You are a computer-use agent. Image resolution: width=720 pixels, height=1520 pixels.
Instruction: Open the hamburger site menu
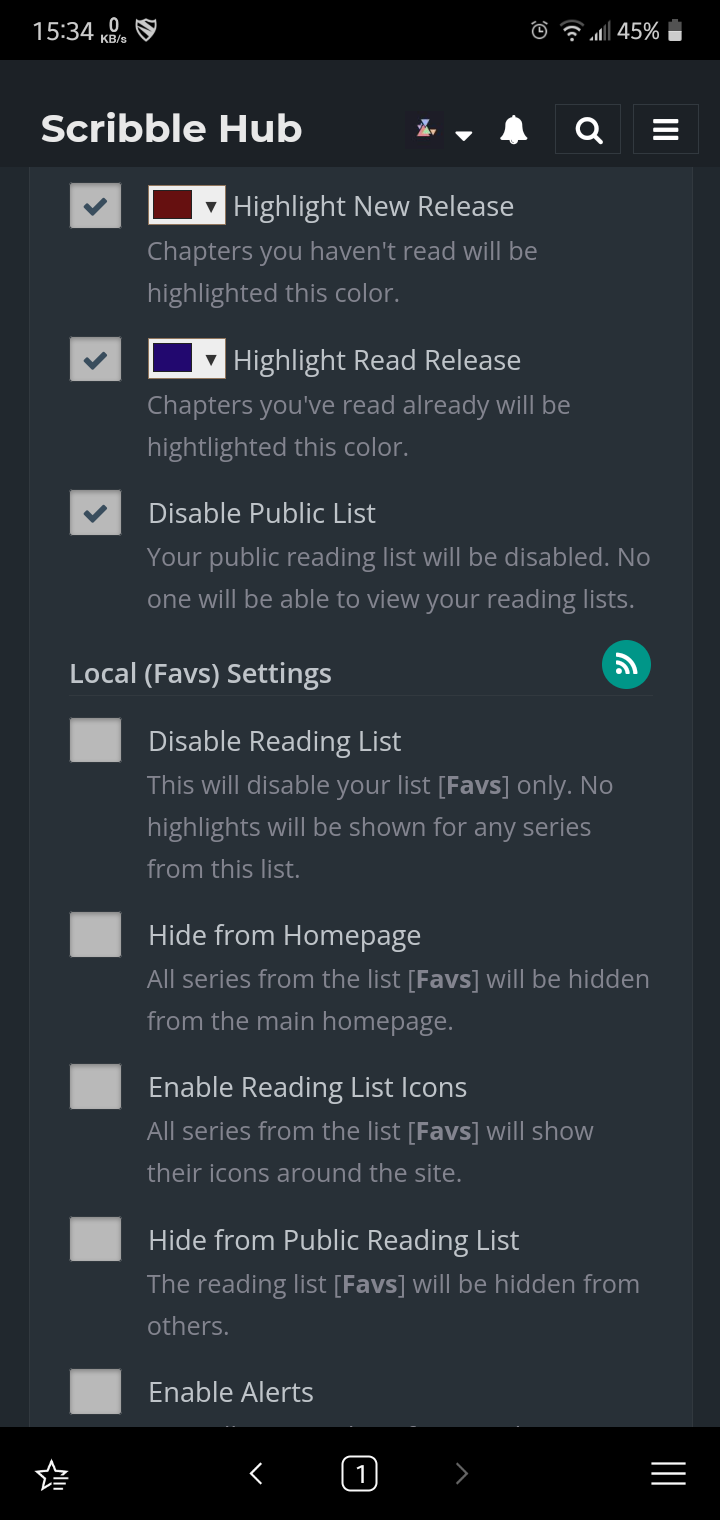point(665,130)
